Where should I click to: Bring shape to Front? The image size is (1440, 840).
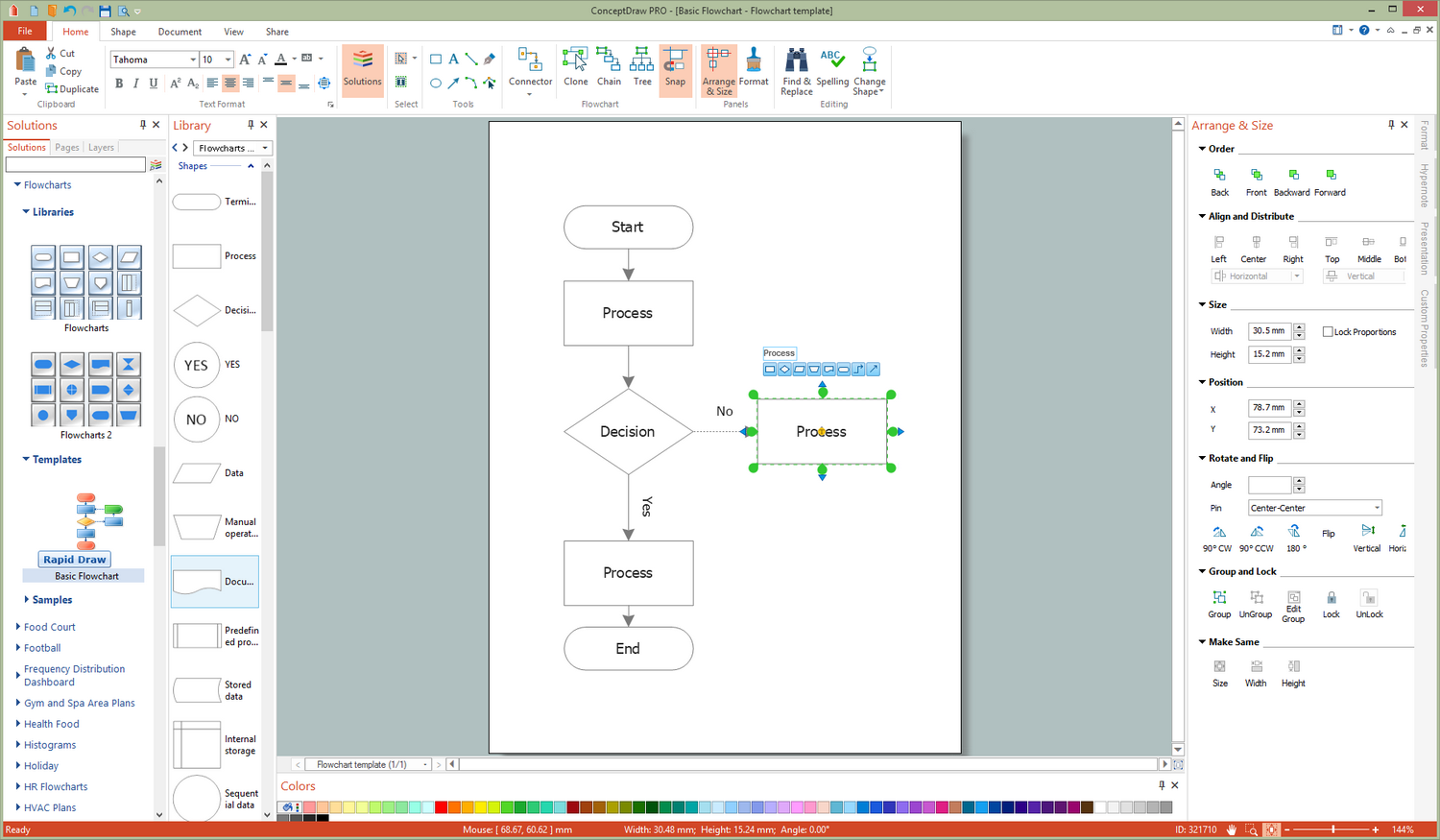[1256, 181]
